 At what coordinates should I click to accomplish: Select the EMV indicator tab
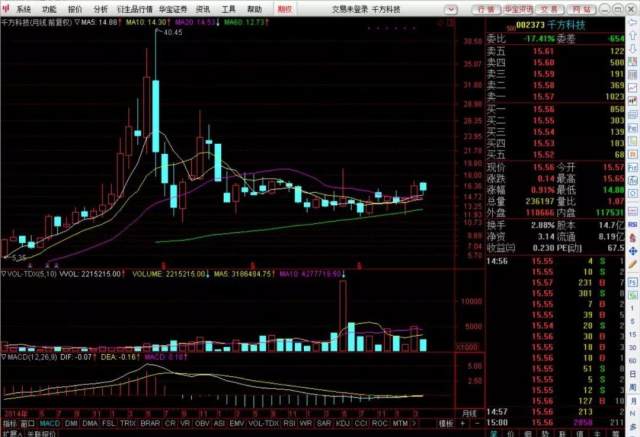pyautogui.click(x=237, y=424)
